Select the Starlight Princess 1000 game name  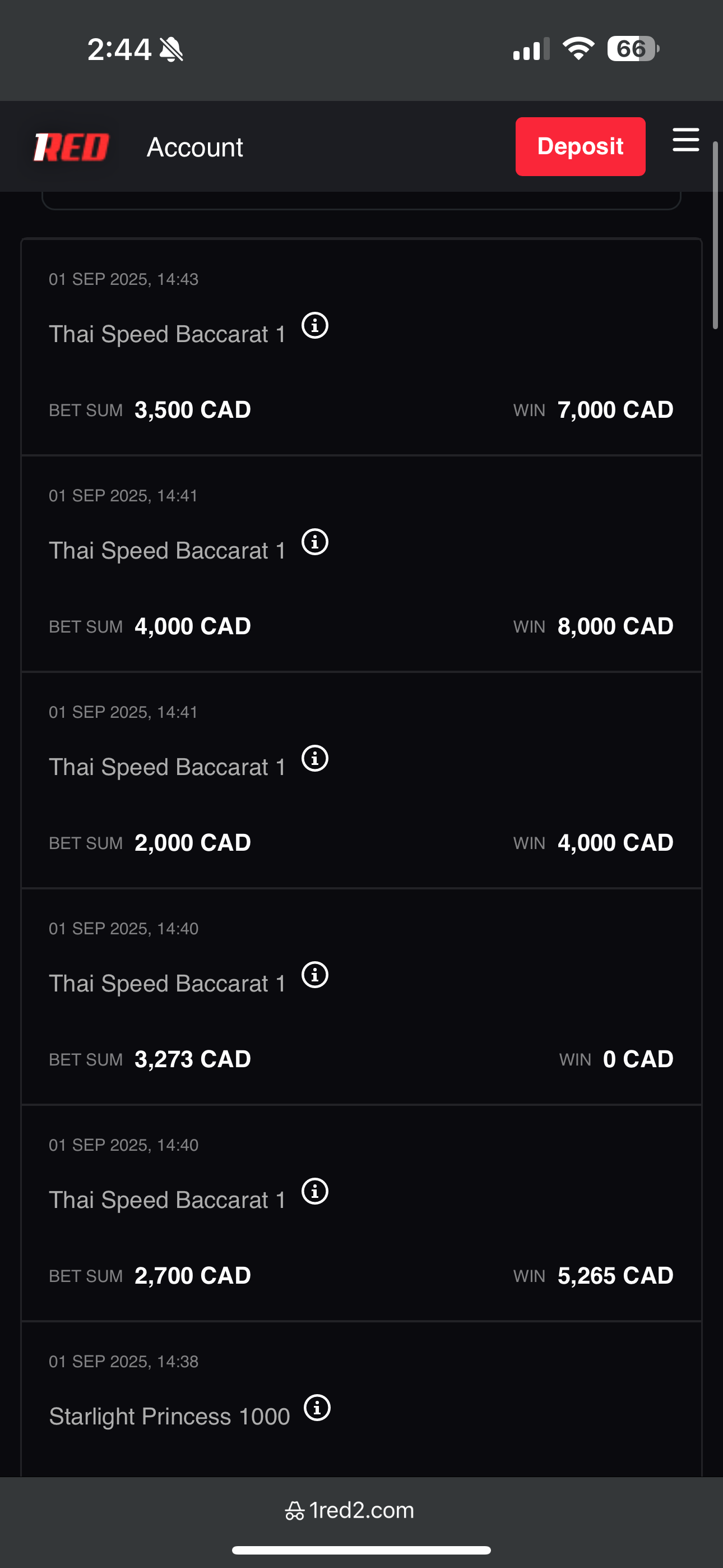pyautogui.click(x=169, y=1417)
